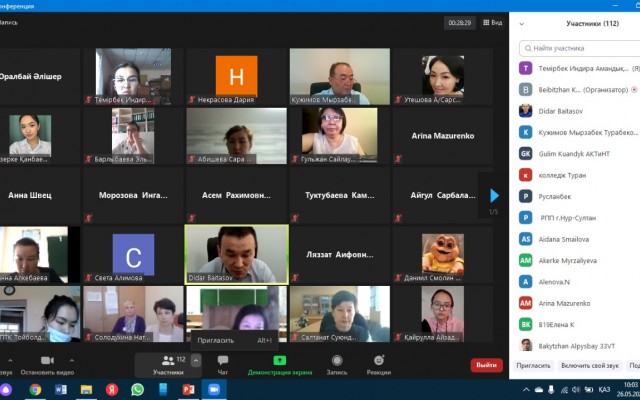The height and width of the screenshot is (400, 640).
Task: Click Пригласить button below participants list
Action: 534,365
